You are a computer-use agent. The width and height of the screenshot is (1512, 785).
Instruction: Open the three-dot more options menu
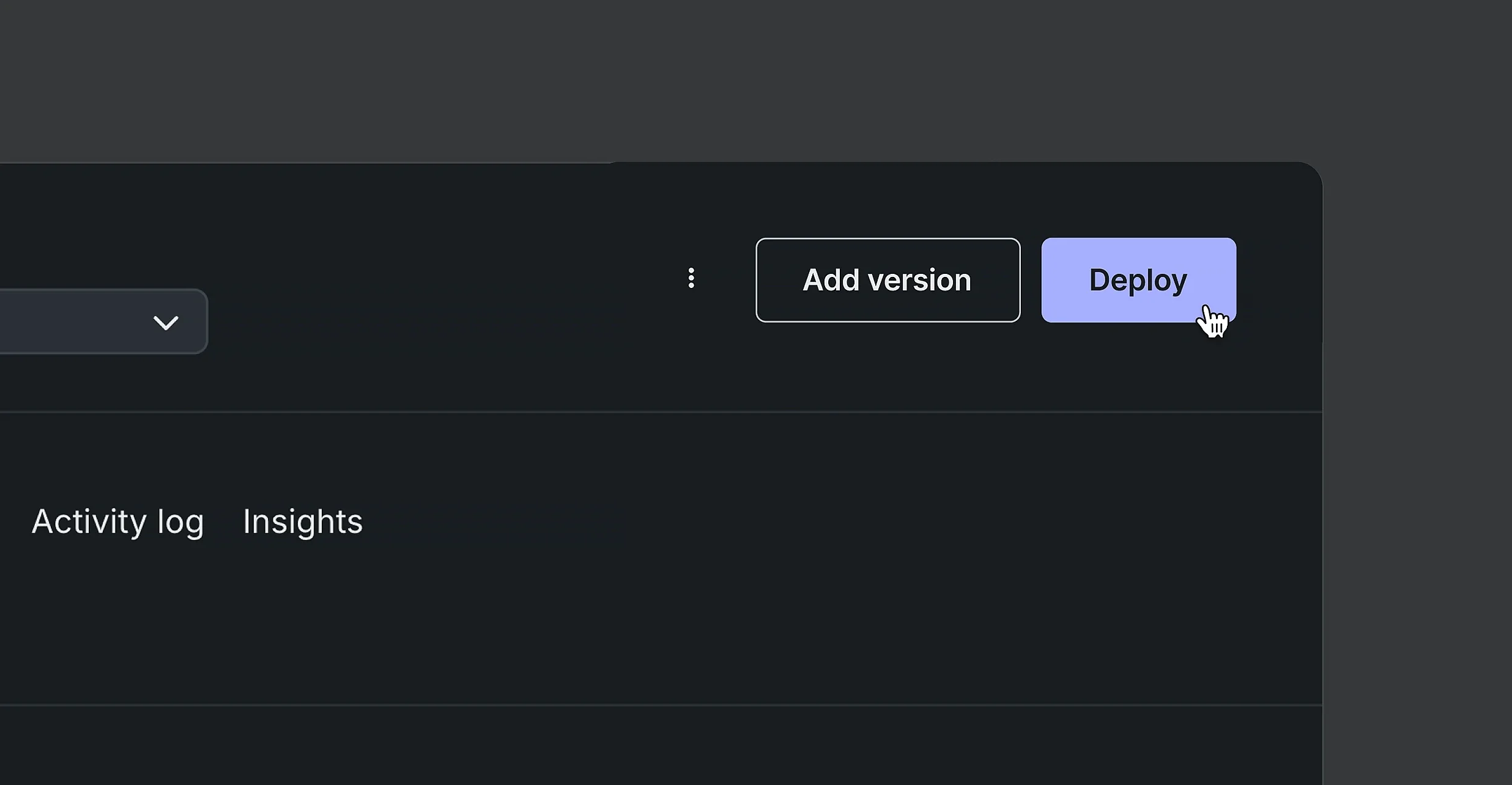click(691, 278)
